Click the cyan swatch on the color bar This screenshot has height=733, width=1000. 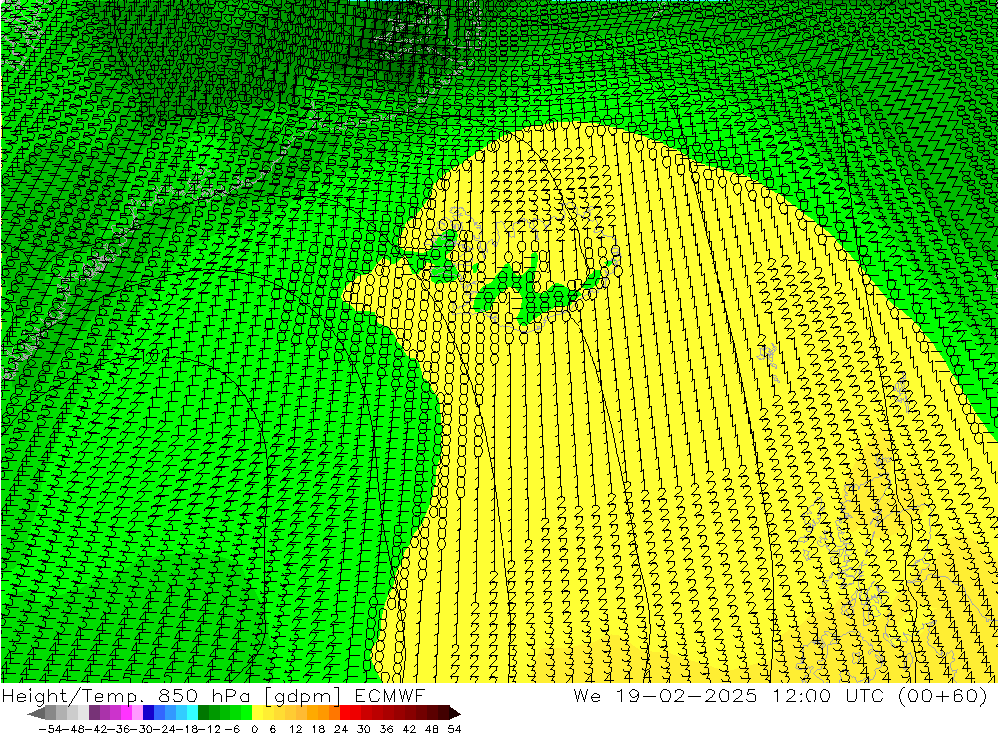pyautogui.click(x=191, y=713)
